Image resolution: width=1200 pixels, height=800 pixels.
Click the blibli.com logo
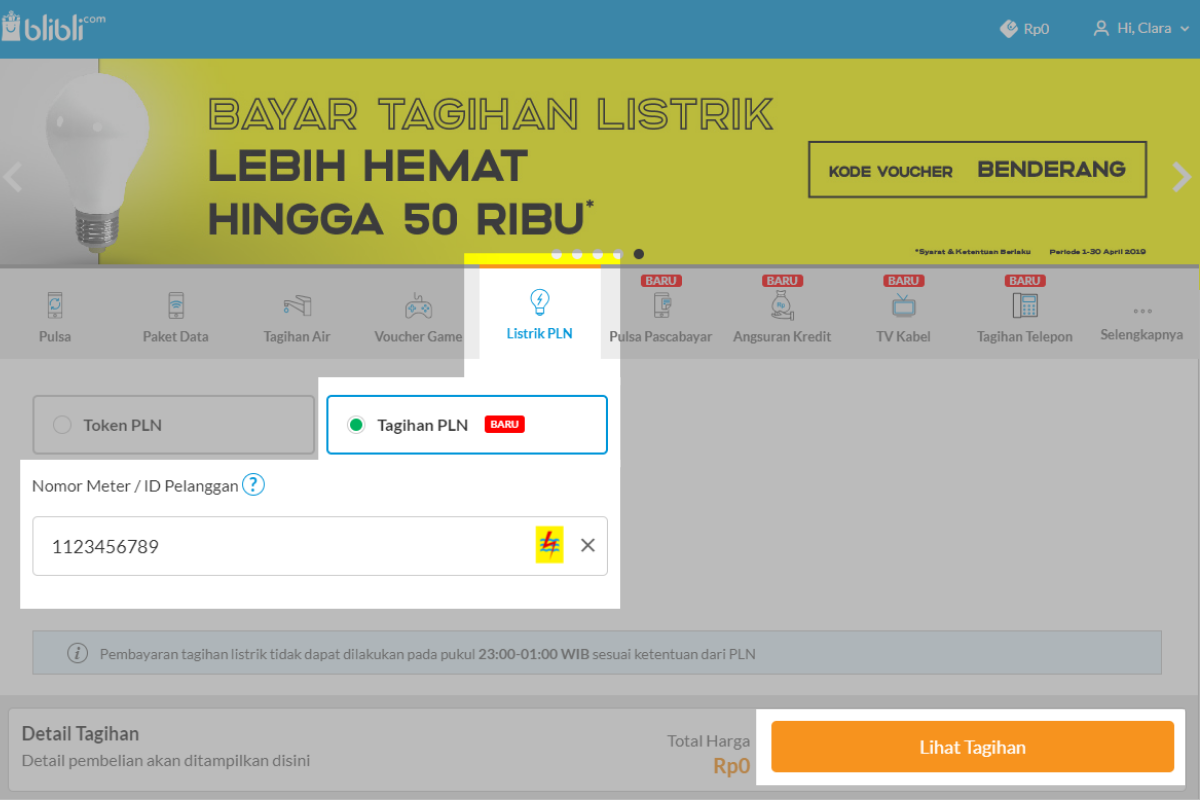pos(55,27)
